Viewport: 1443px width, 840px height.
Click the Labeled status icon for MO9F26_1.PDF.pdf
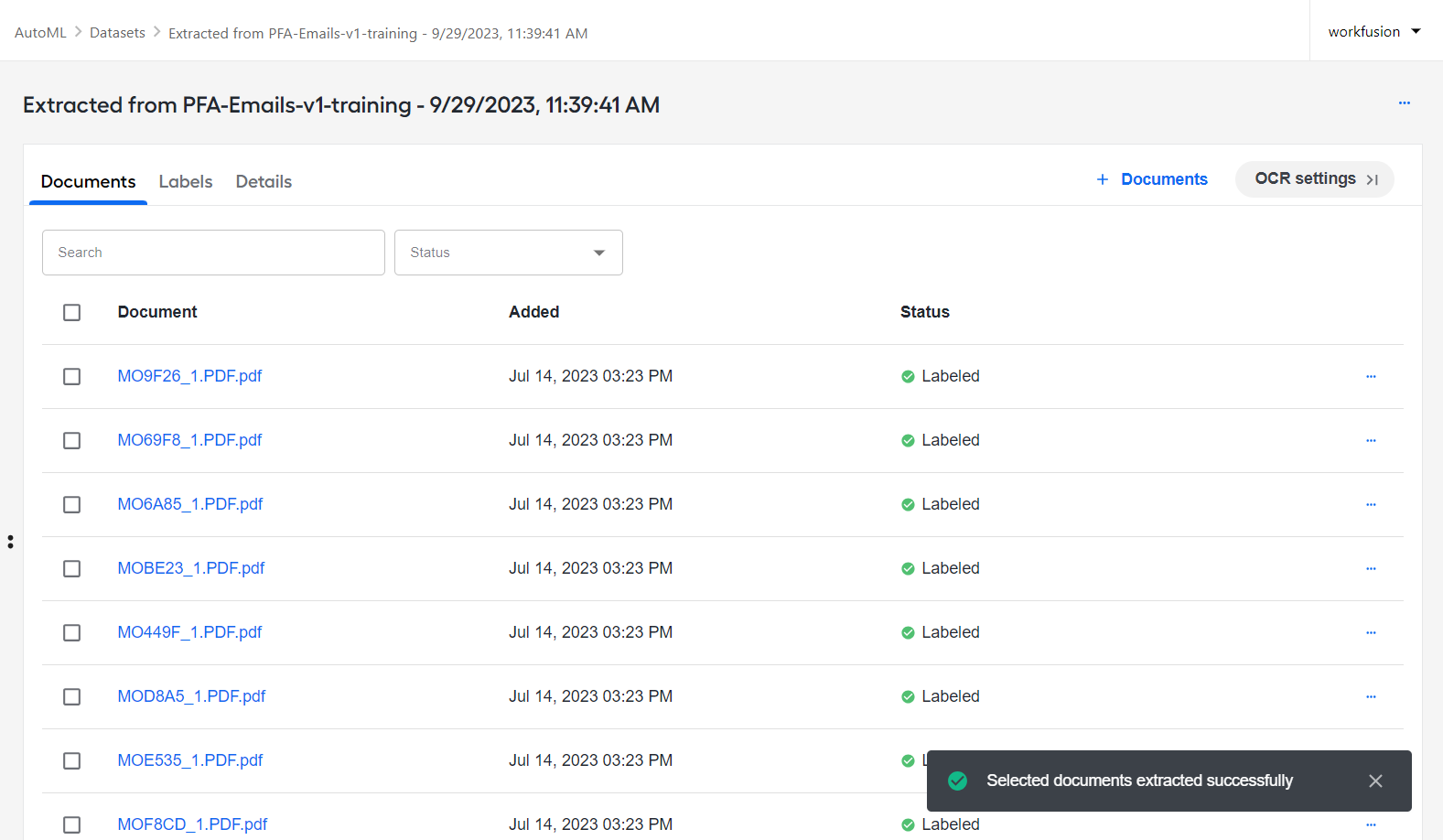pyautogui.click(x=908, y=376)
